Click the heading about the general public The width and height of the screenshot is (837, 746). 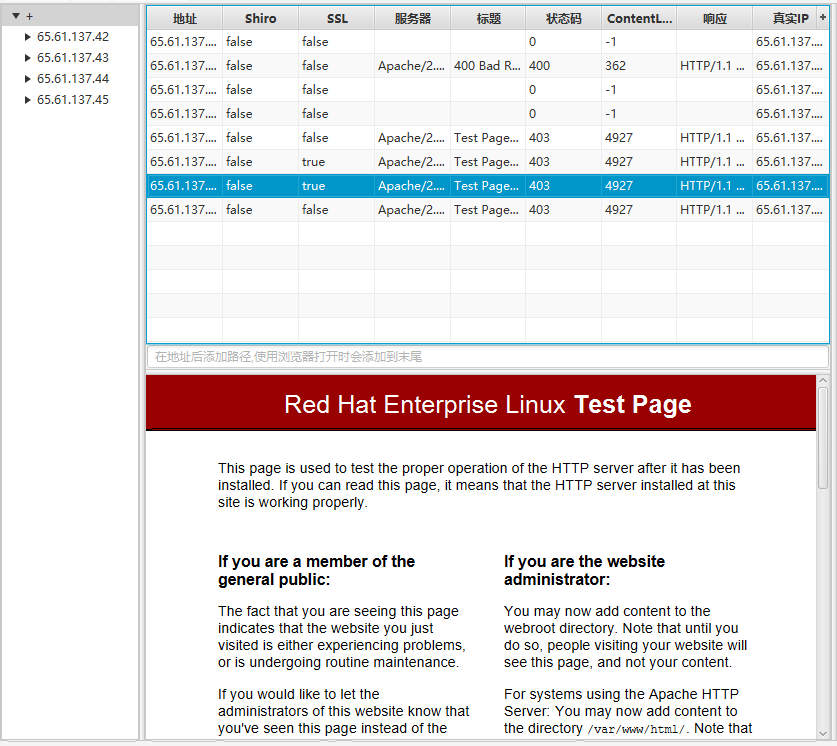pos(316,570)
